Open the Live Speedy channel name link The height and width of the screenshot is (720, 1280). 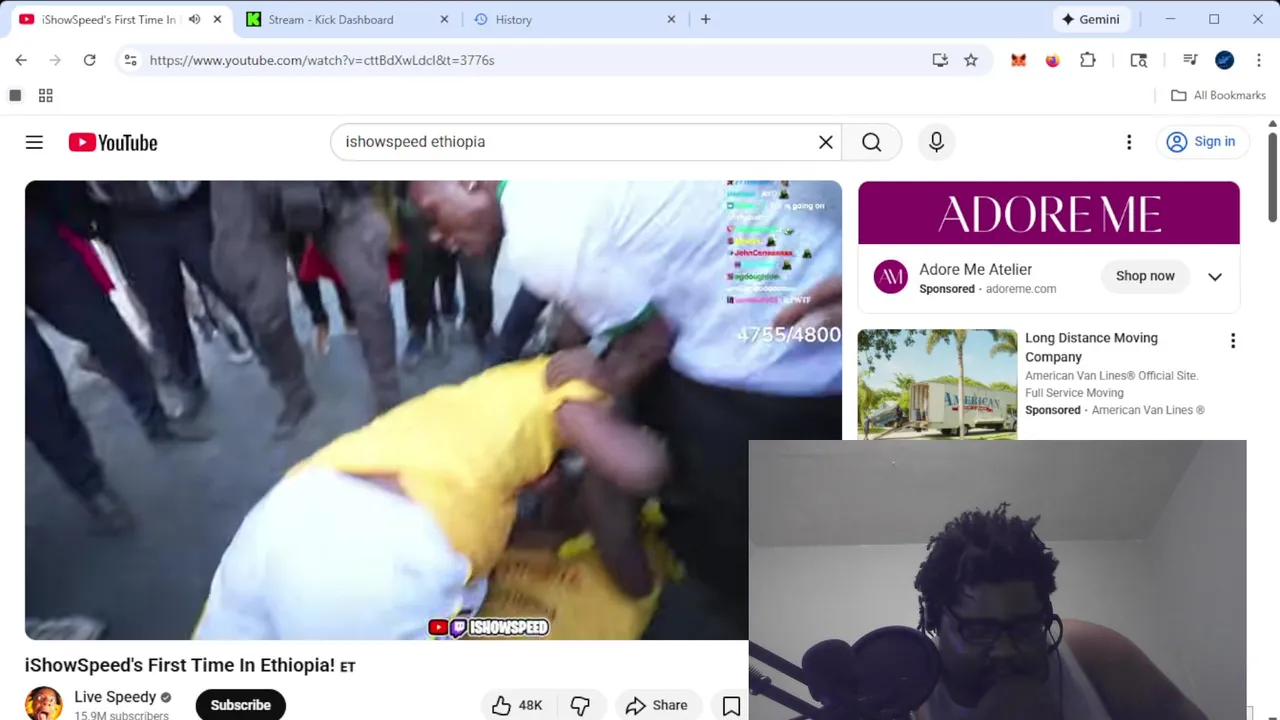coord(115,697)
